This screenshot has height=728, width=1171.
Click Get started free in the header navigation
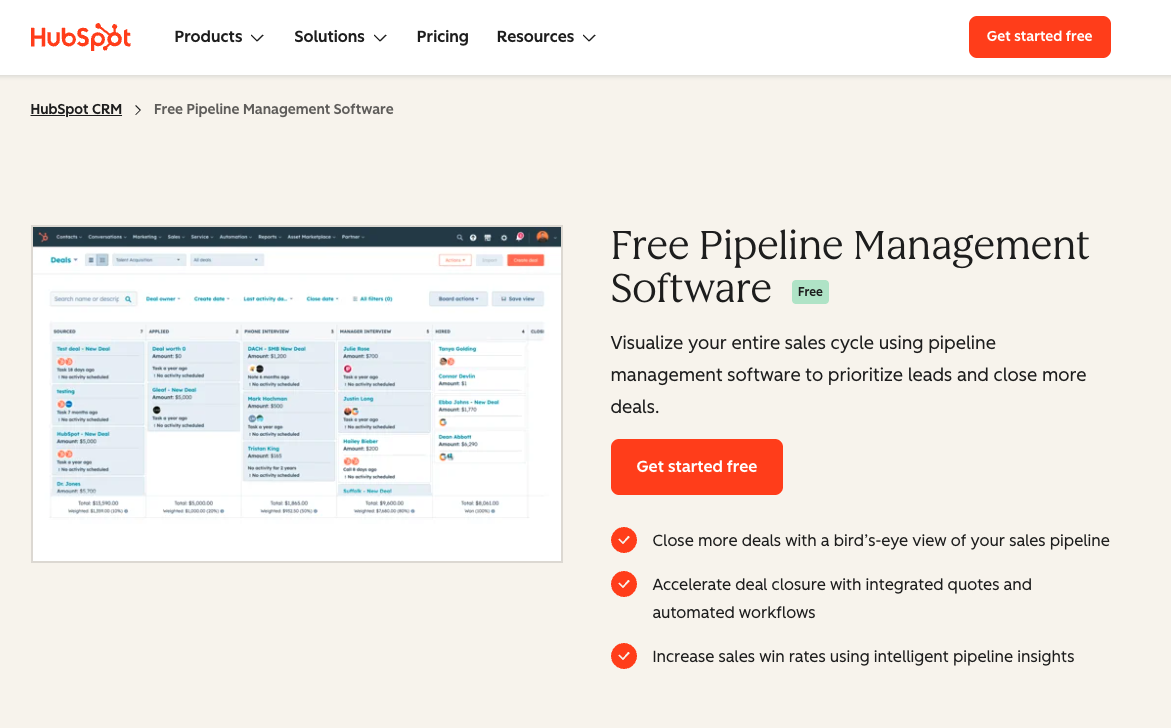(1040, 37)
